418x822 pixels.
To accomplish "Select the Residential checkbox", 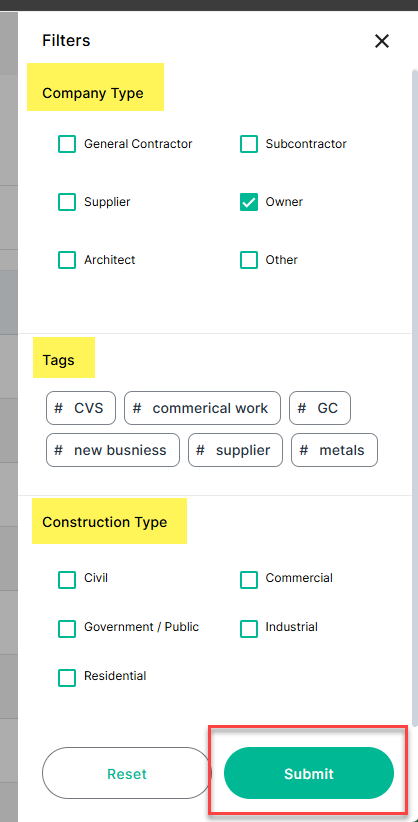I will point(67,677).
